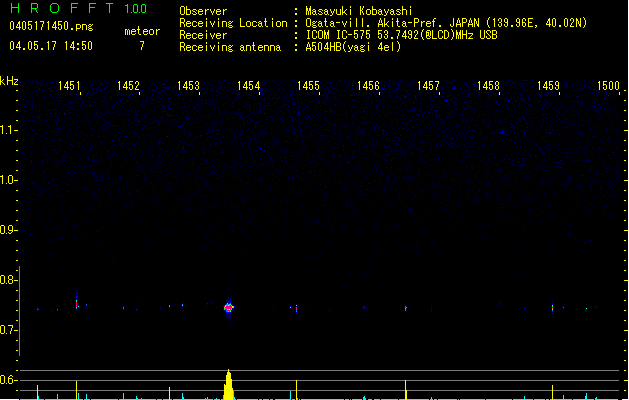Click the meteor count label
Image resolution: width=629 pixels, height=400 pixels.
coord(142,31)
